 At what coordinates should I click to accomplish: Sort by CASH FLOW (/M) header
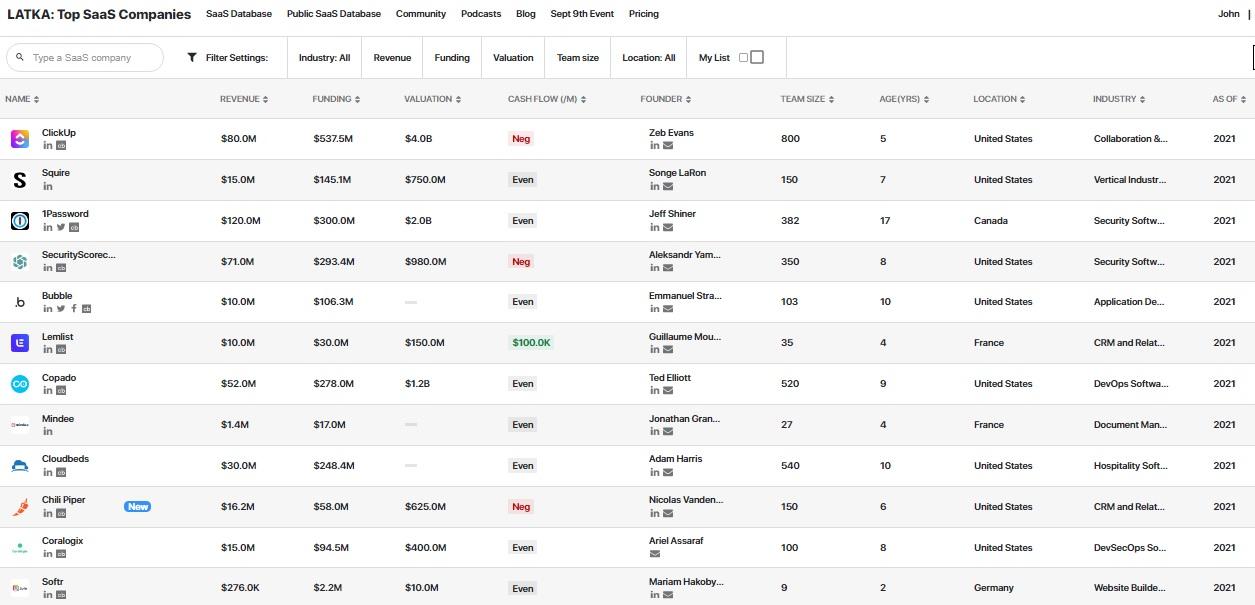click(x=547, y=99)
